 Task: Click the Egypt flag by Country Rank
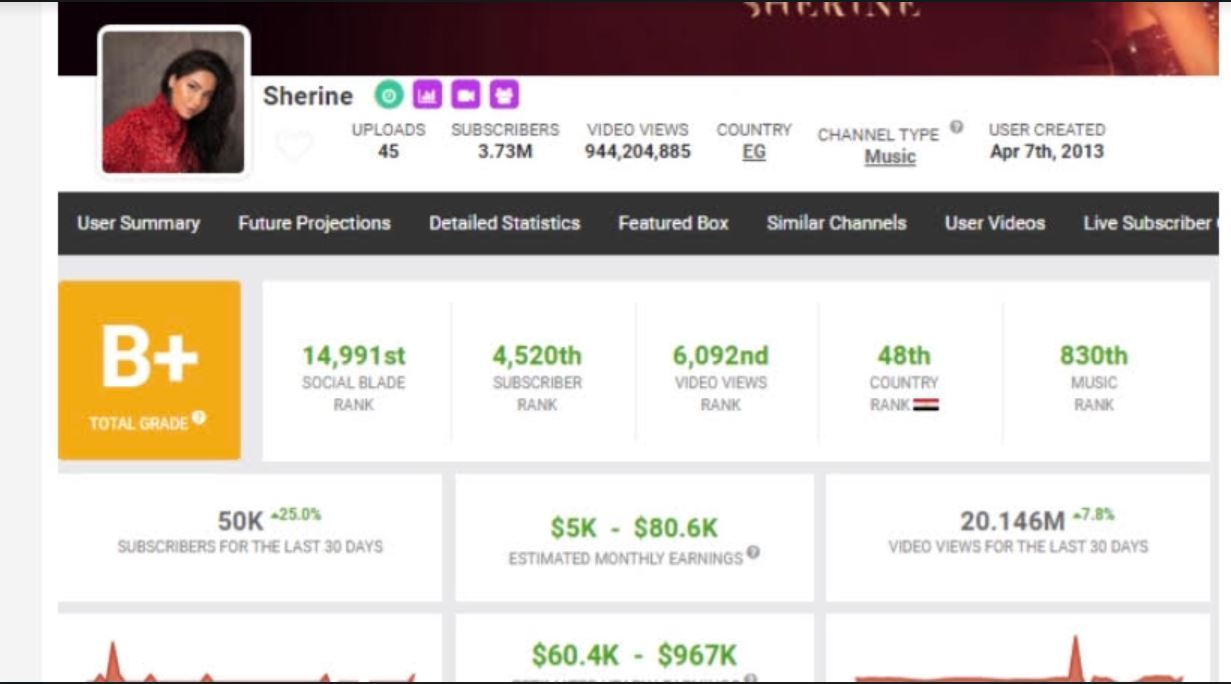tap(926, 405)
